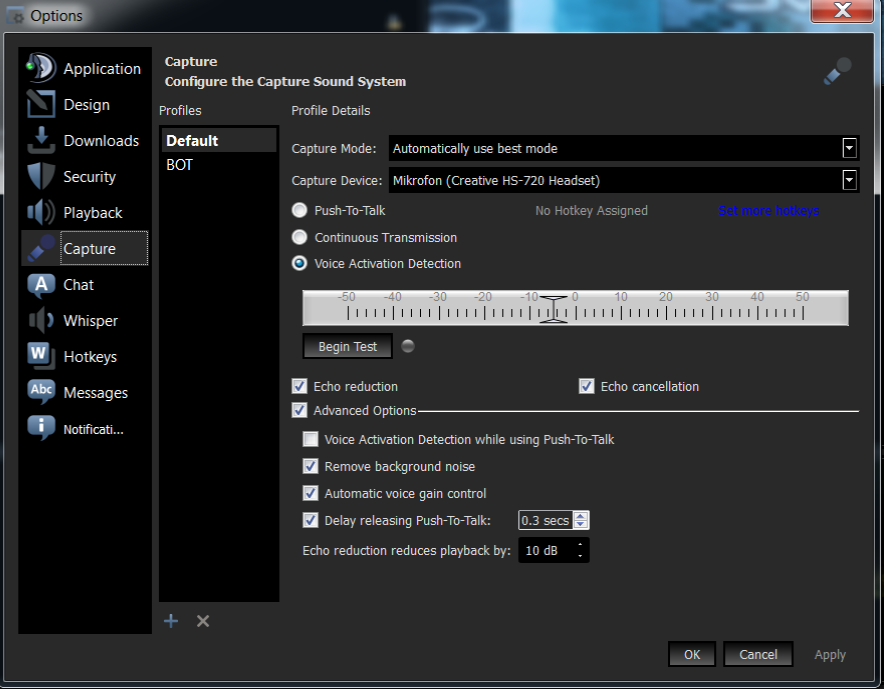Image resolution: width=884 pixels, height=689 pixels.
Task: Click the Options window title icon
Action: pos(15,16)
